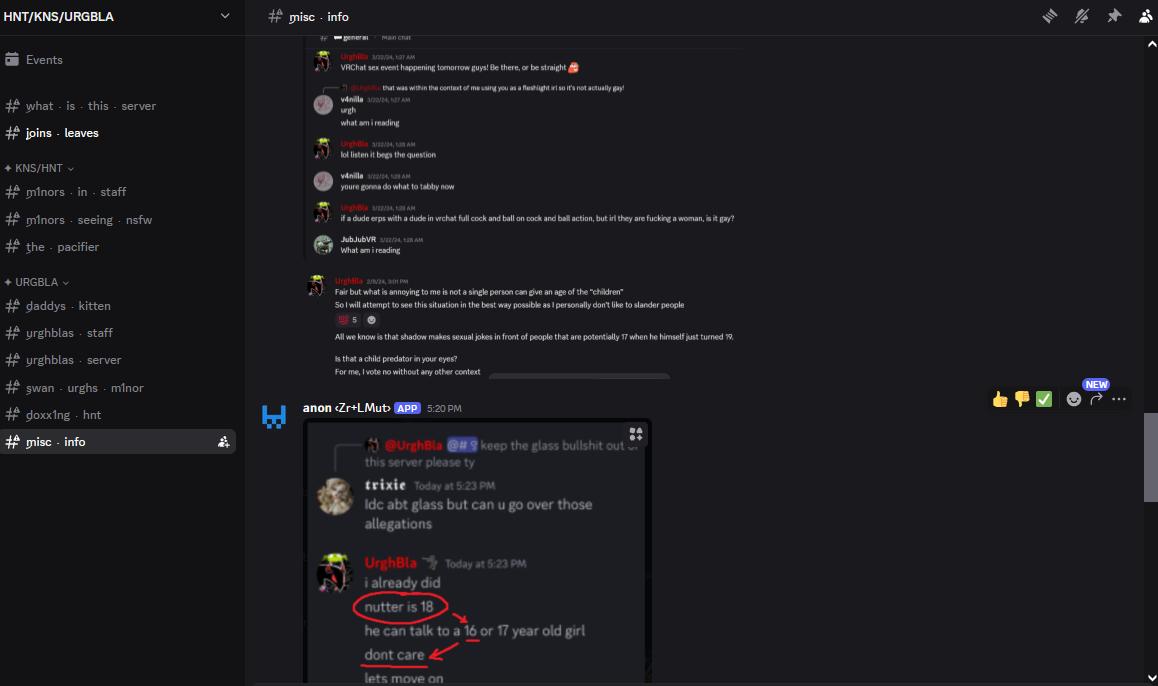Open pinned messages pin icon
Screen dimensions: 1158x686
(1114, 16)
